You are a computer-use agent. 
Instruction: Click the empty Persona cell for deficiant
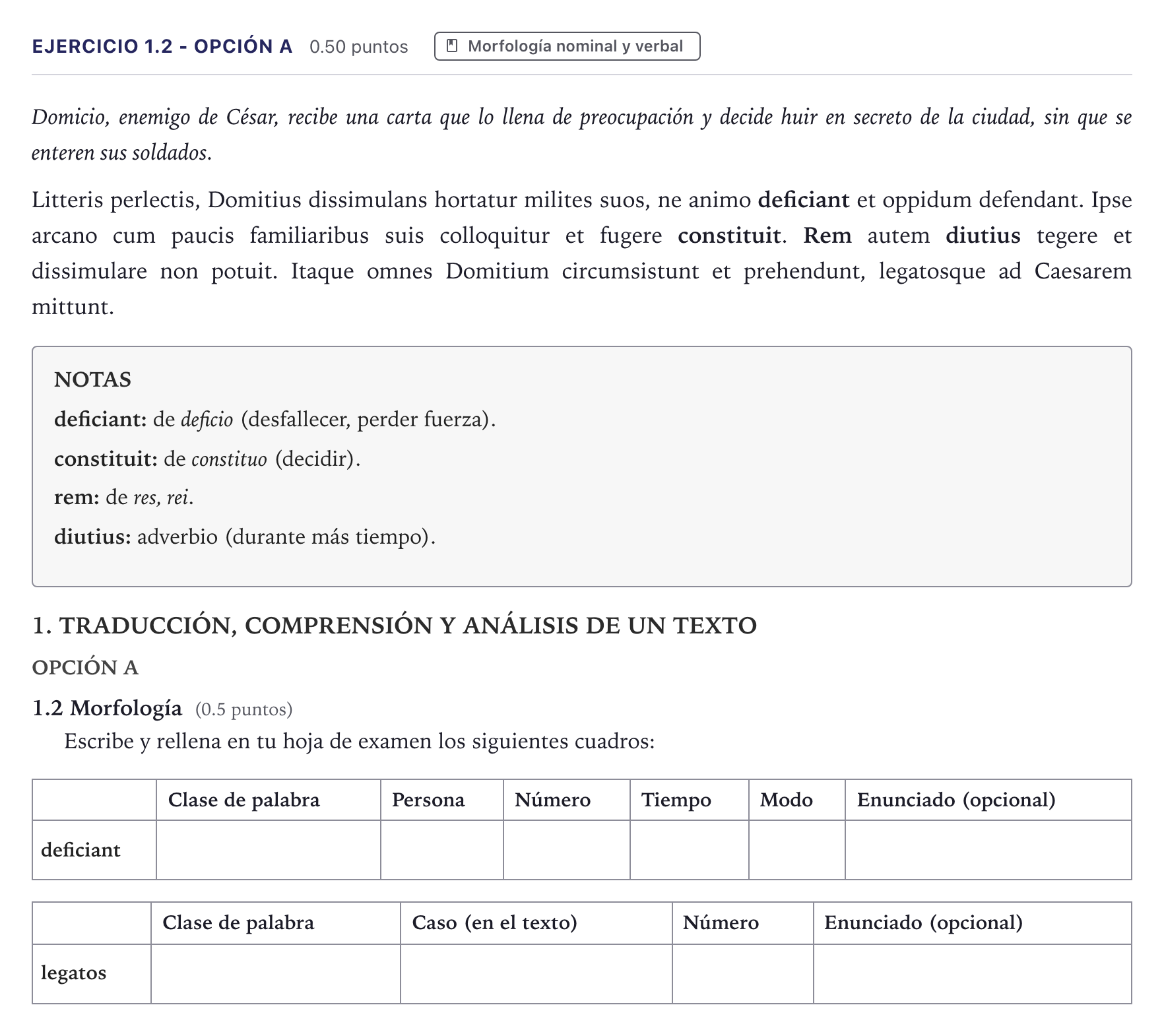[x=442, y=850]
